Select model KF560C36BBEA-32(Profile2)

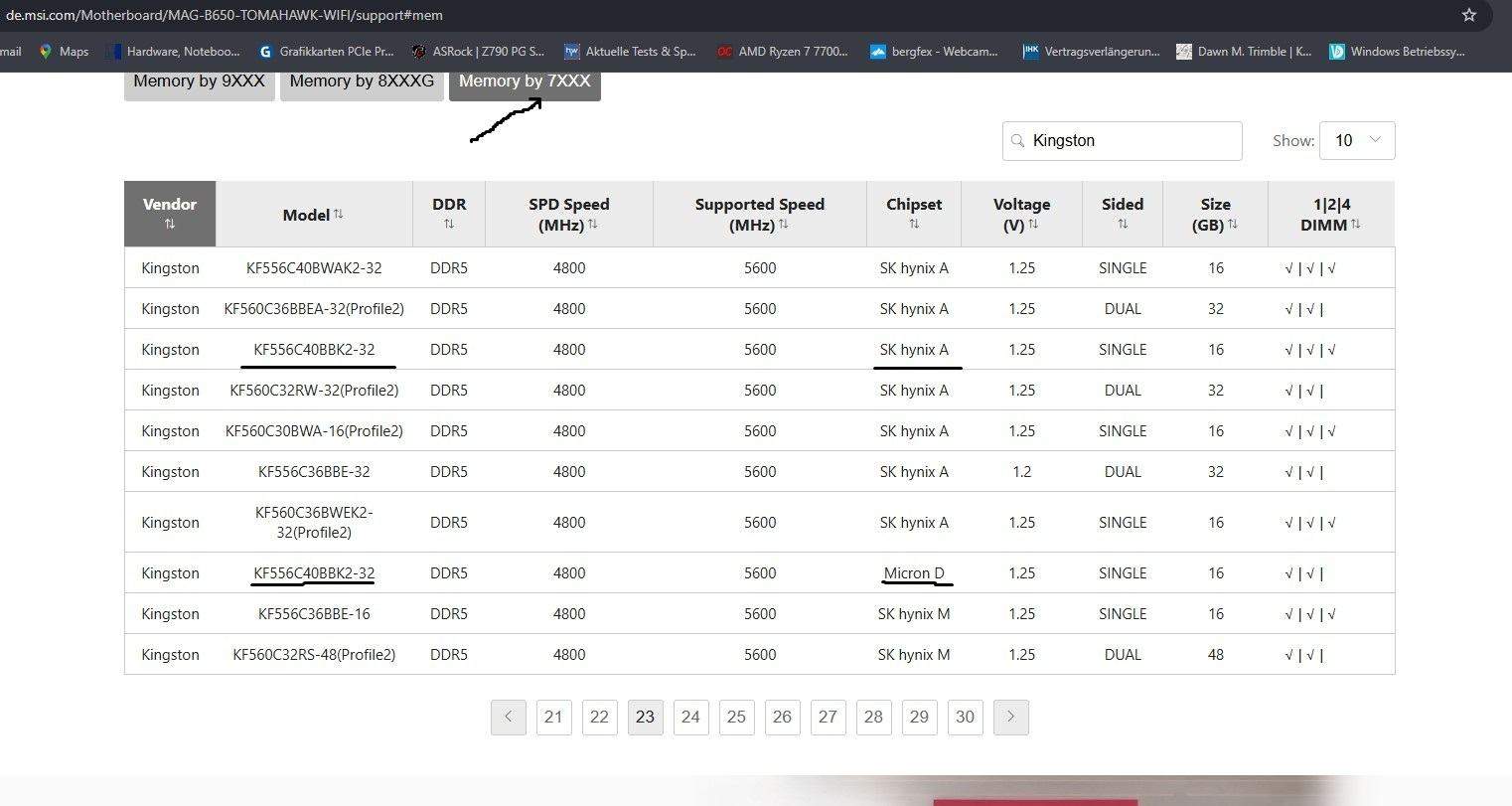point(314,309)
